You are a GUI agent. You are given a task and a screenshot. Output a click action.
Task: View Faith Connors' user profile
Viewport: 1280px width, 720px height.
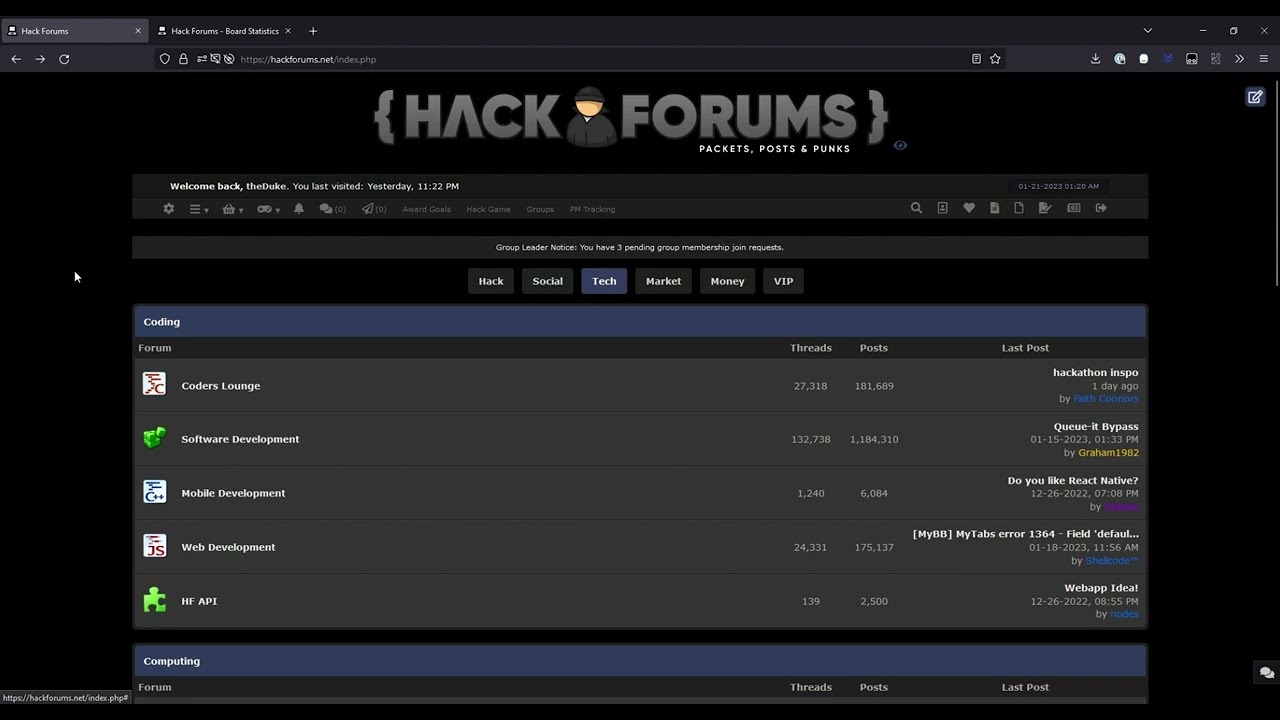pyautogui.click(x=1106, y=399)
